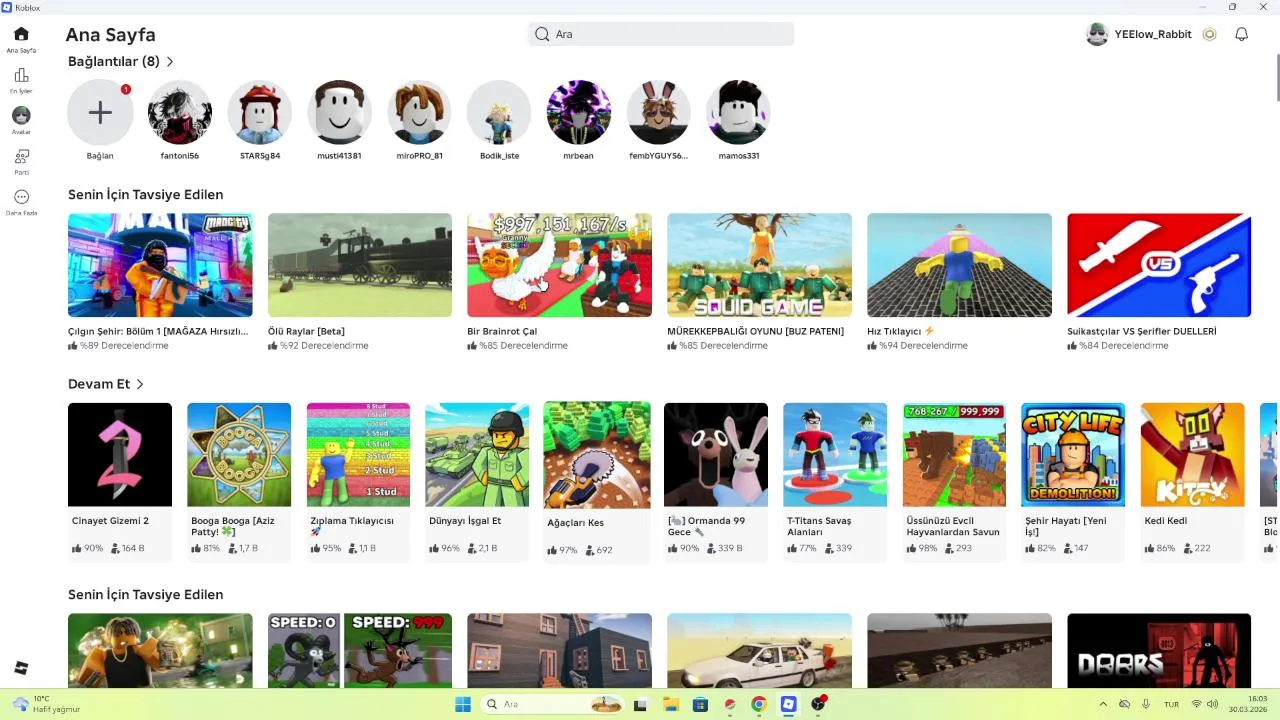Click the Roblox taskbar icon
The height and width of the screenshot is (720, 1280).
point(788,704)
